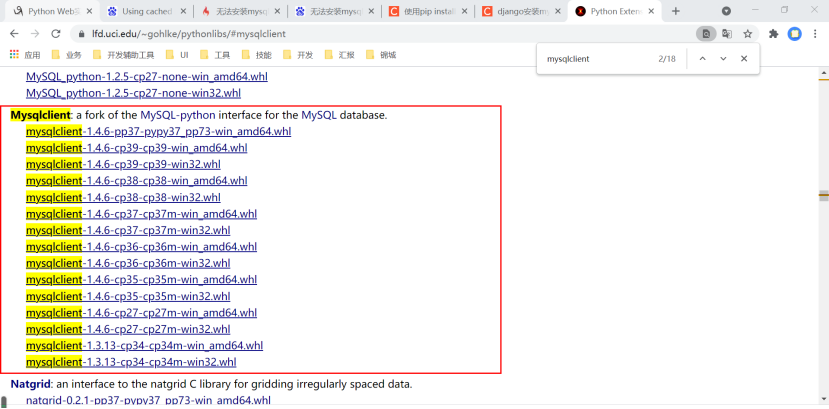The image size is (829, 409).
Task: Download mysqlclient-1.4.6-cp27-cp27m-win32.whl
Action: tap(128, 329)
